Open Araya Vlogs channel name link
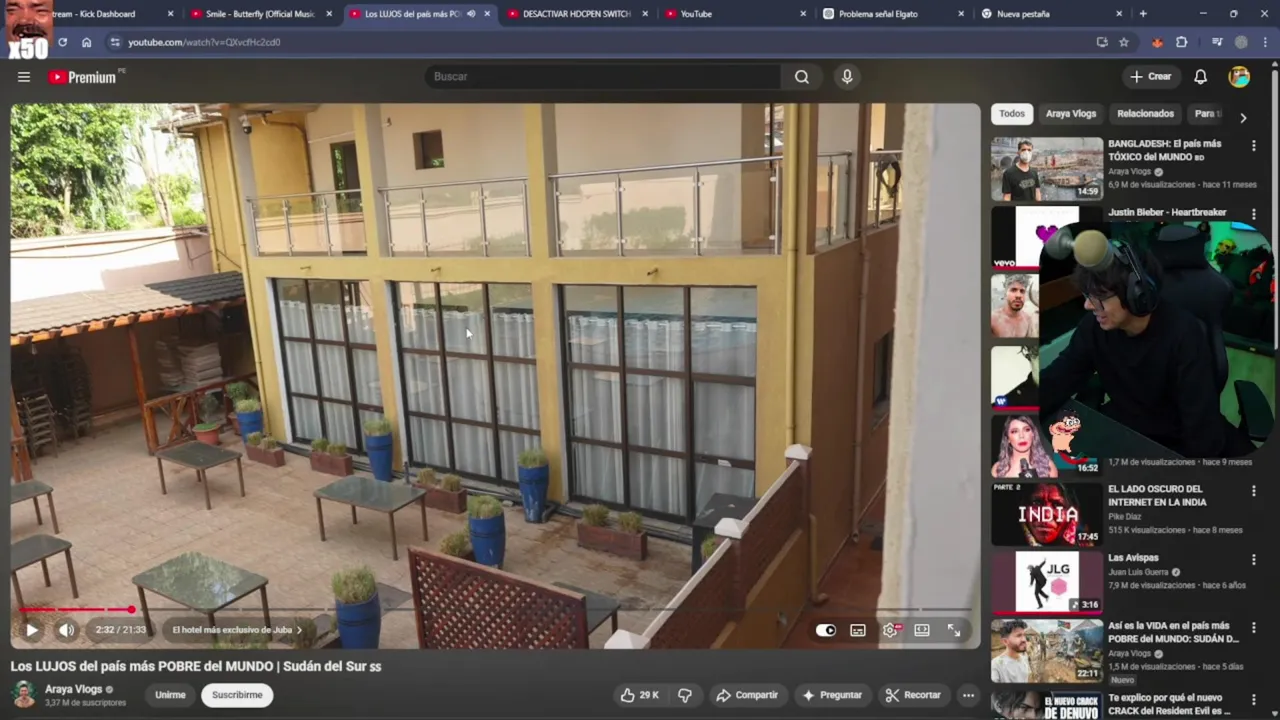The width and height of the screenshot is (1280, 720). tap(73, 689)
